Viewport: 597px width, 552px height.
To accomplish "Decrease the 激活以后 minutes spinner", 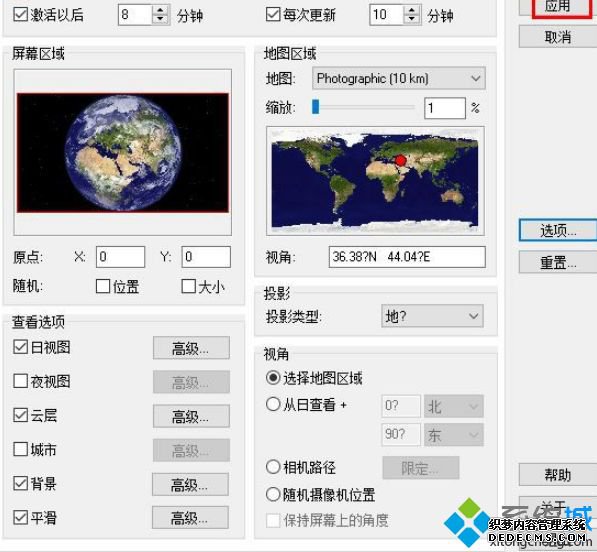I will tap(160, 19).
